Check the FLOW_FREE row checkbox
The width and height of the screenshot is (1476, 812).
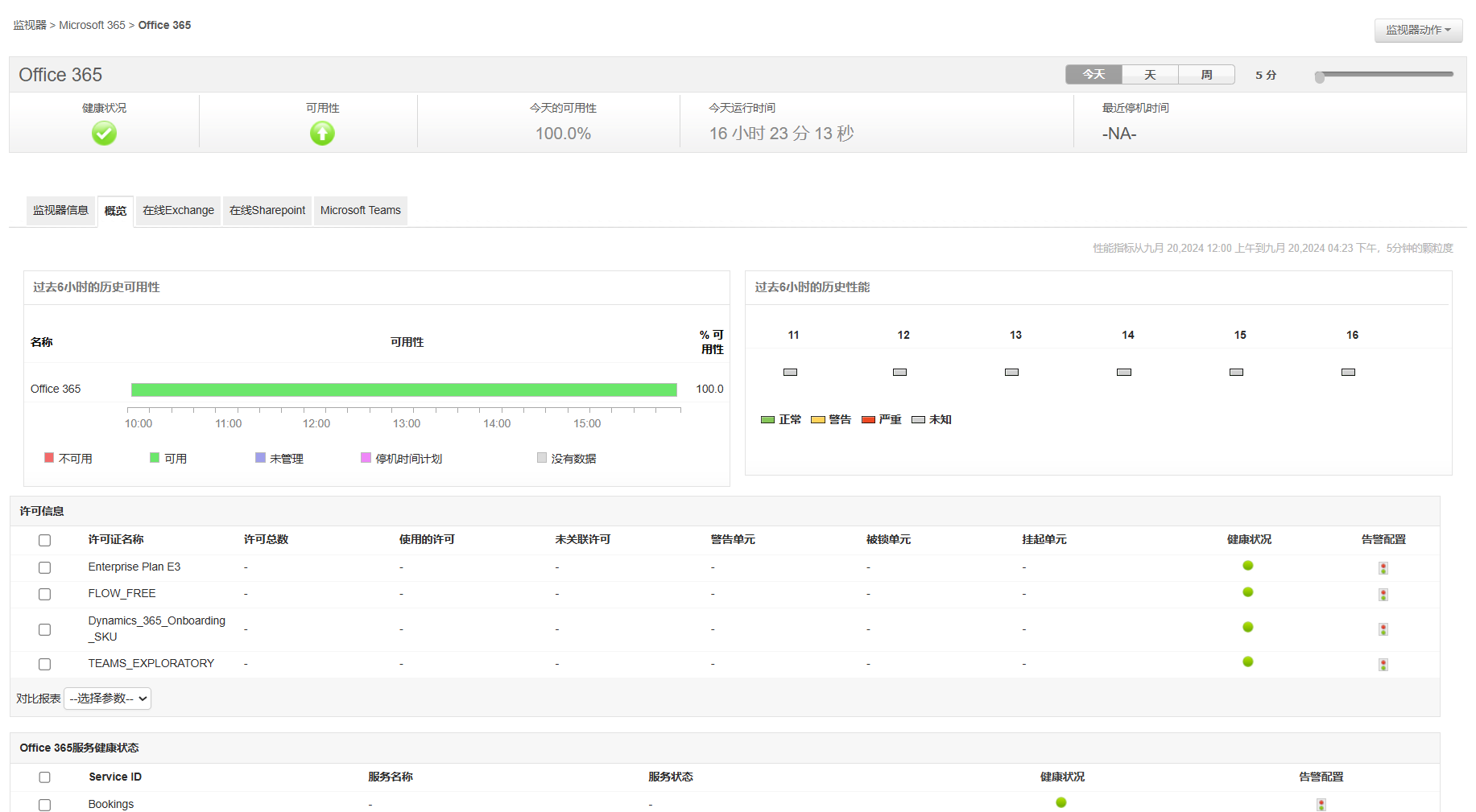(44, 595)
